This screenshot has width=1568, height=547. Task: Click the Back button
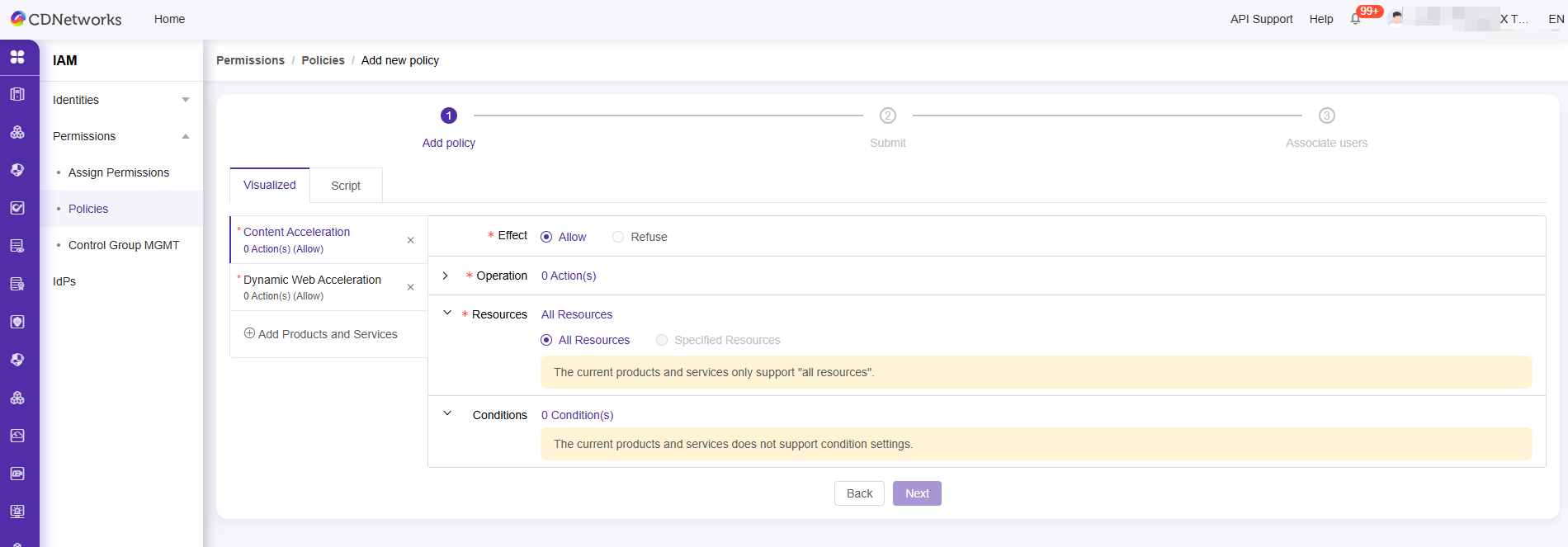click(x=859, y=493)
